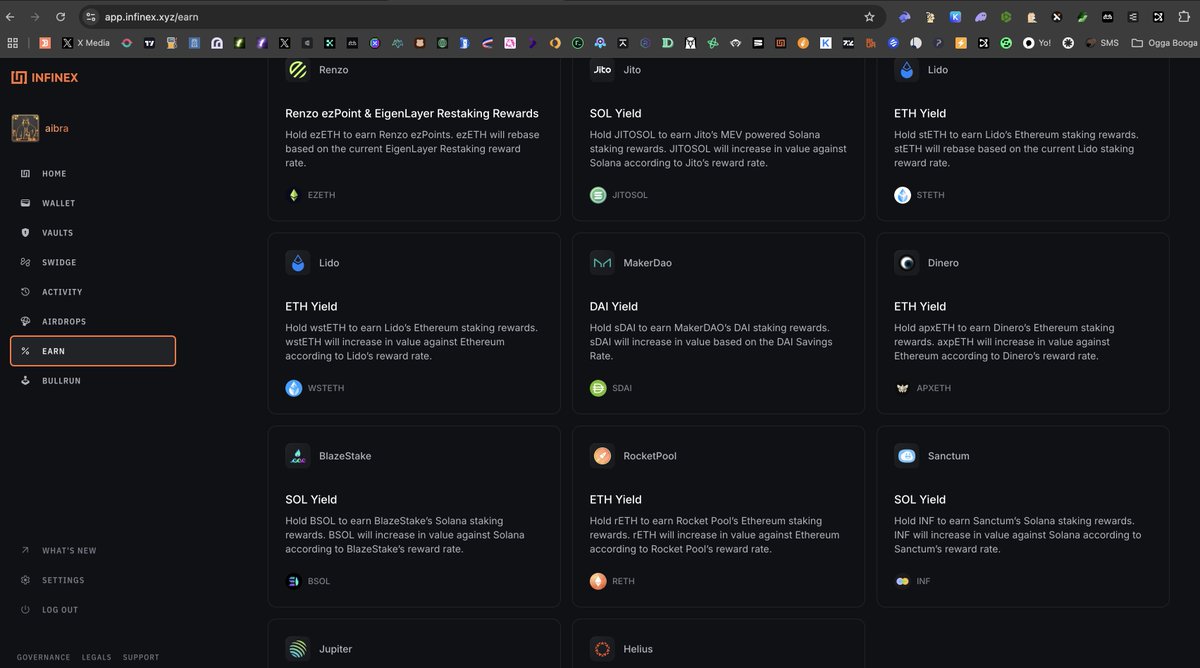Click the BSOL token icon

294,581
